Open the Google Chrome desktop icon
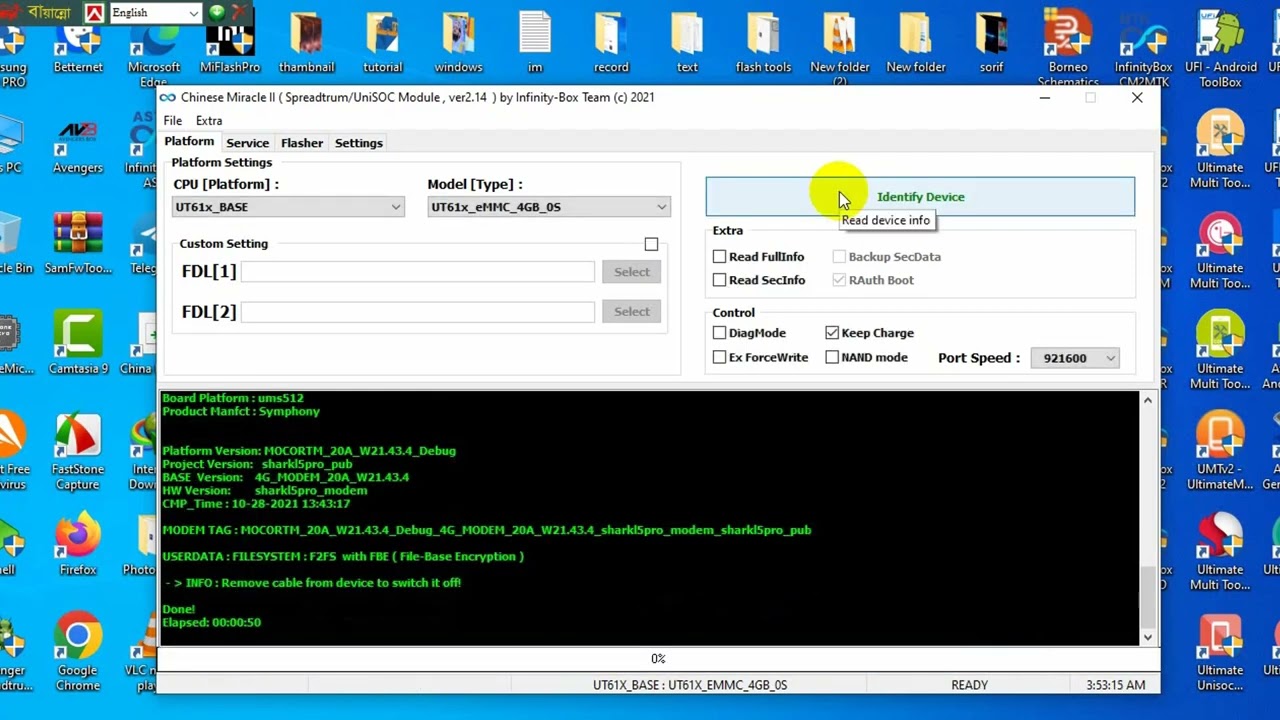The image size is (1280, 720). 78,652
